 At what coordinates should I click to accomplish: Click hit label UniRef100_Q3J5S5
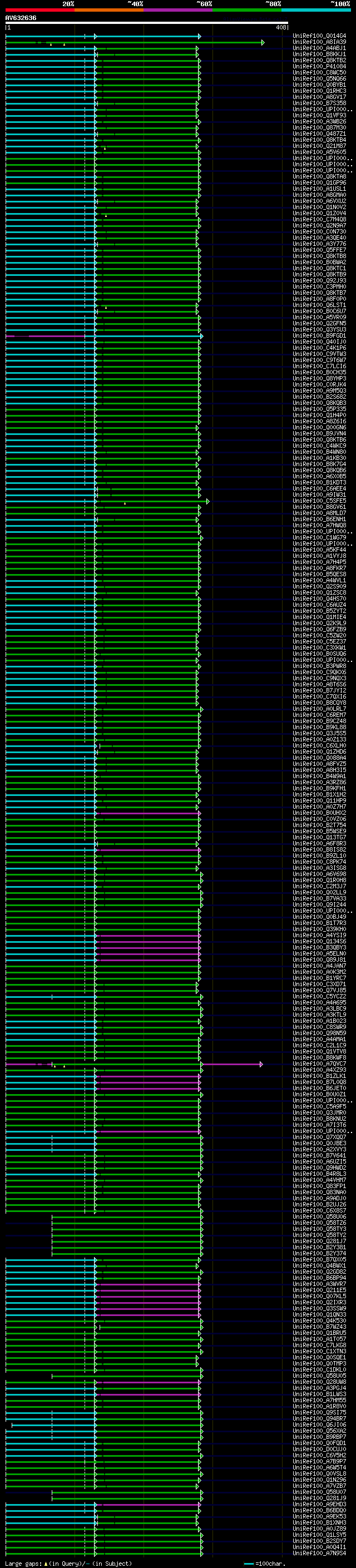pos(319,733)
